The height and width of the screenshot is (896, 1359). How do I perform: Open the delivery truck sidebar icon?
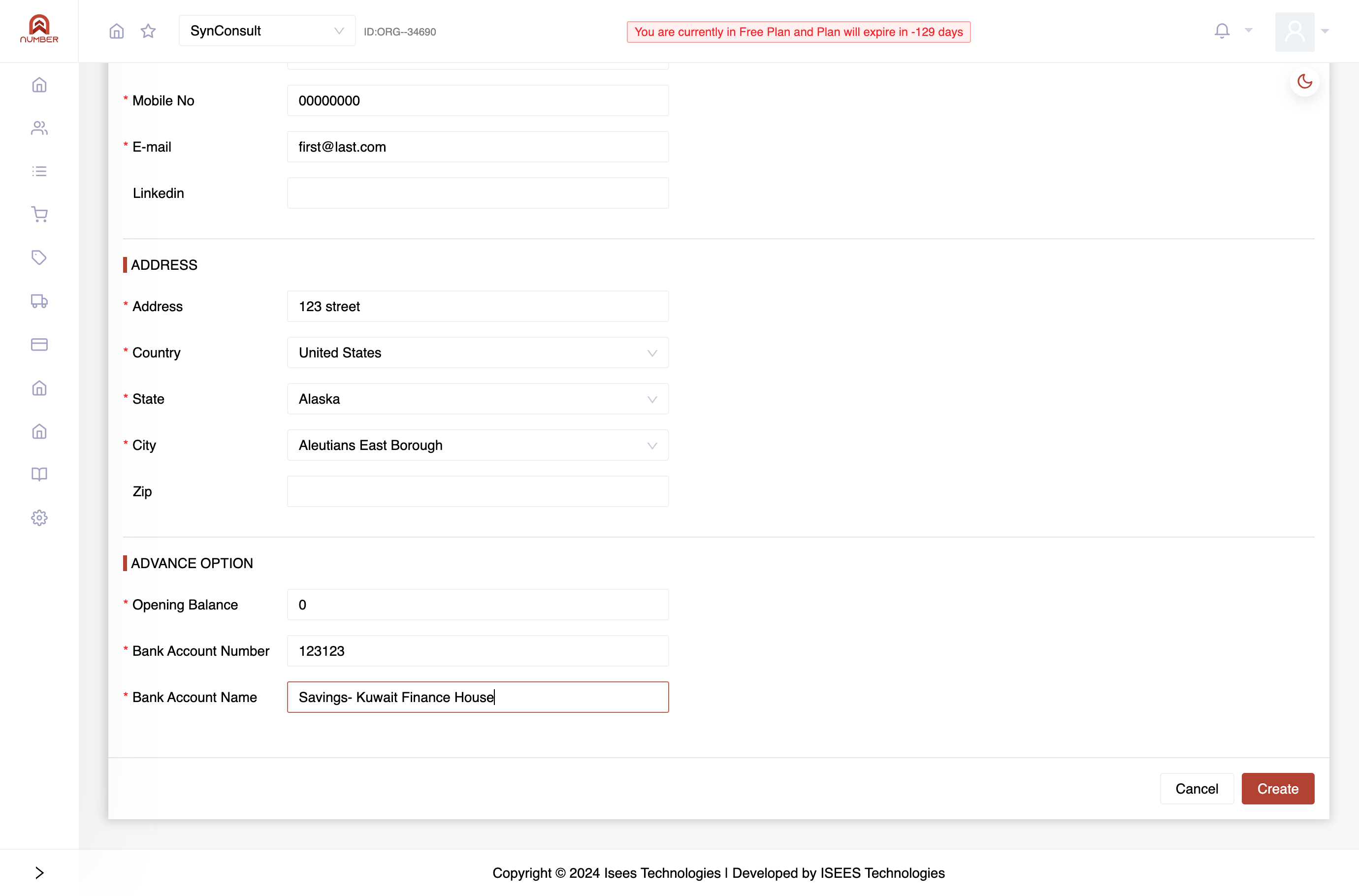(x=39, y=301)
